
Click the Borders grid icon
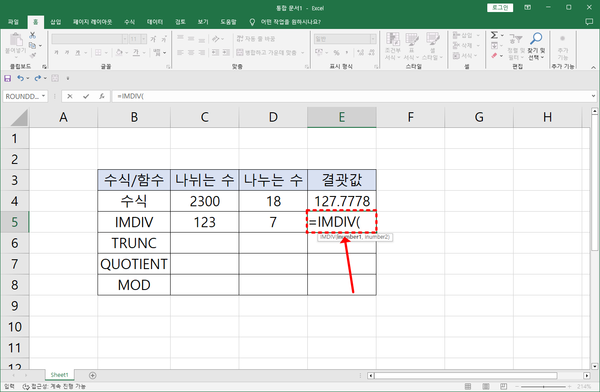(x=98, y=52)
